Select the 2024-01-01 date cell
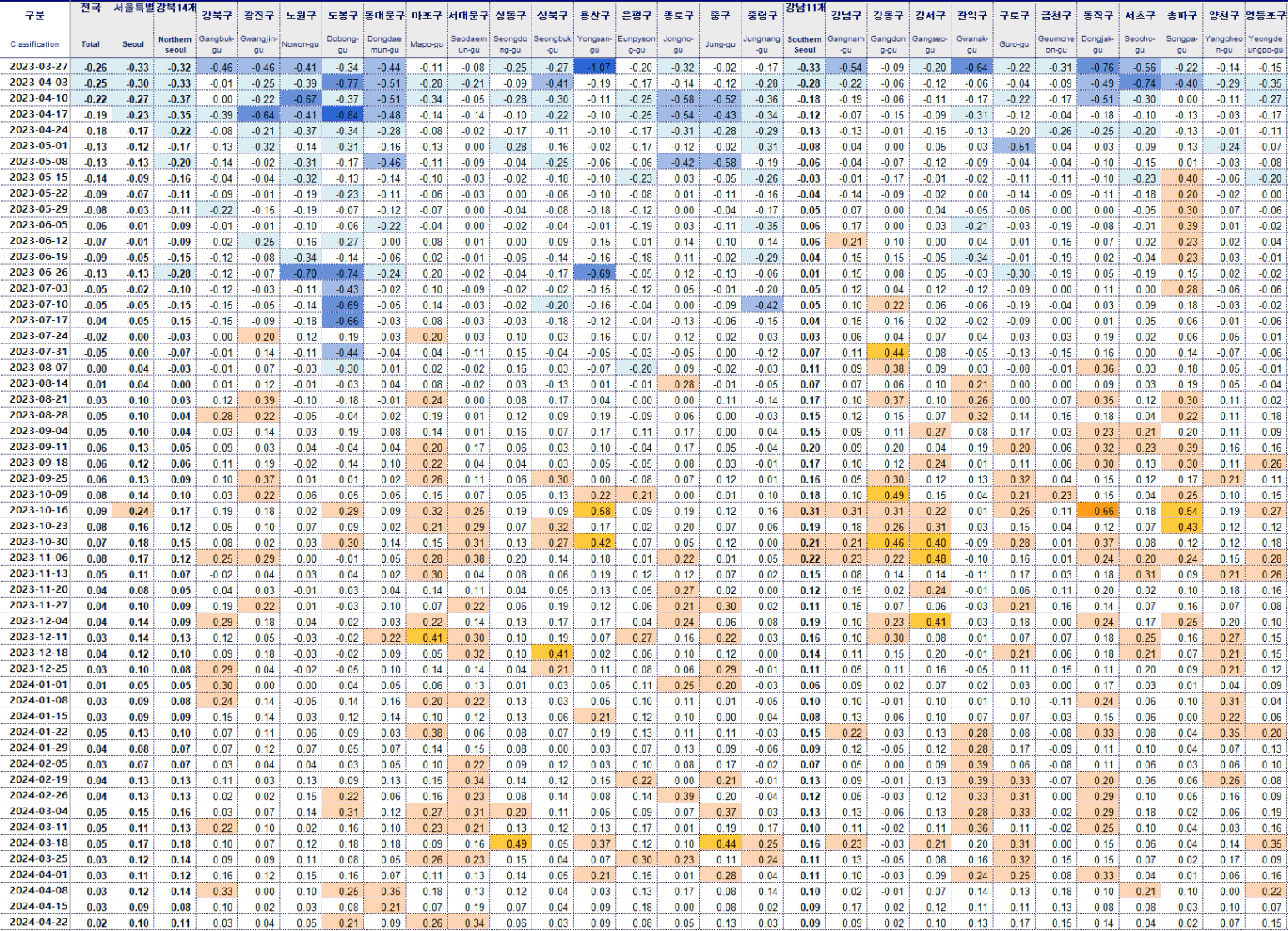1288x931 pixels. point(35,684)
